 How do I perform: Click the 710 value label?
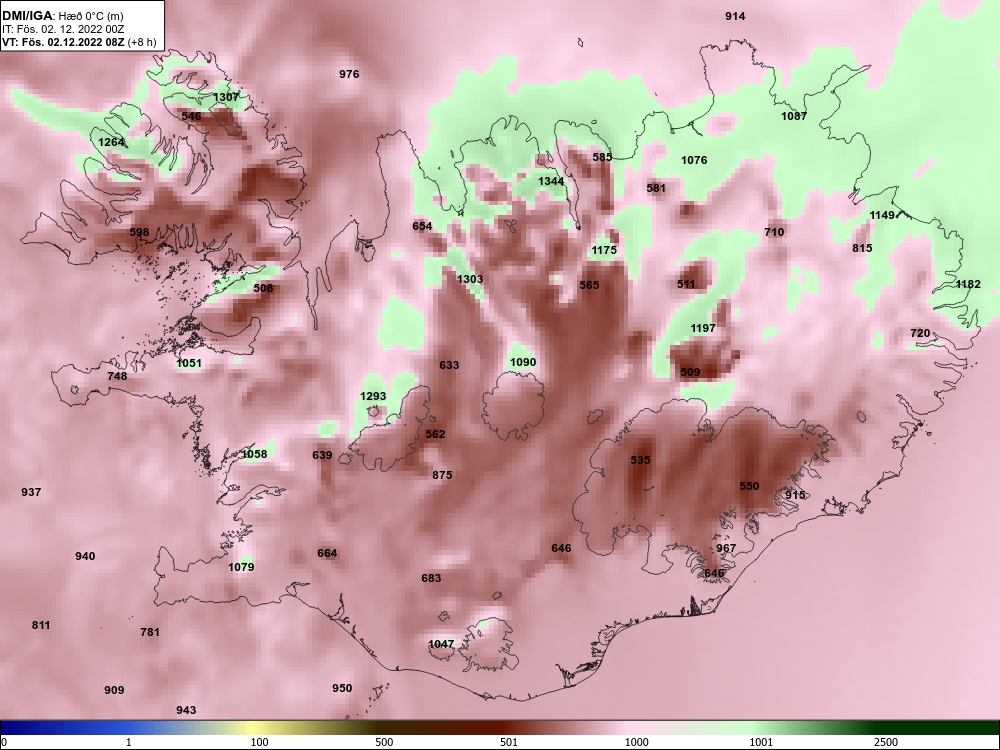(774, 232)
